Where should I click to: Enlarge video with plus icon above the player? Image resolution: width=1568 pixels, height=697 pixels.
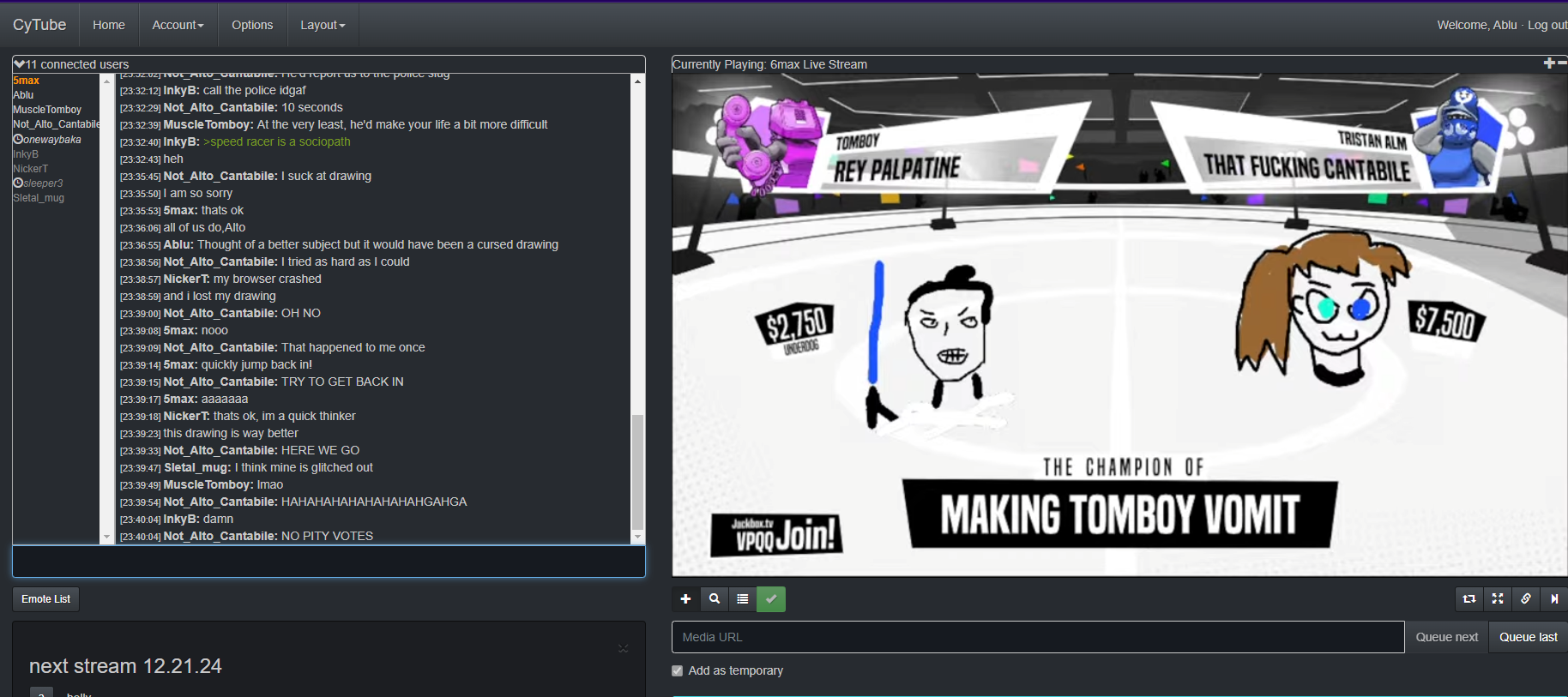1549,63
